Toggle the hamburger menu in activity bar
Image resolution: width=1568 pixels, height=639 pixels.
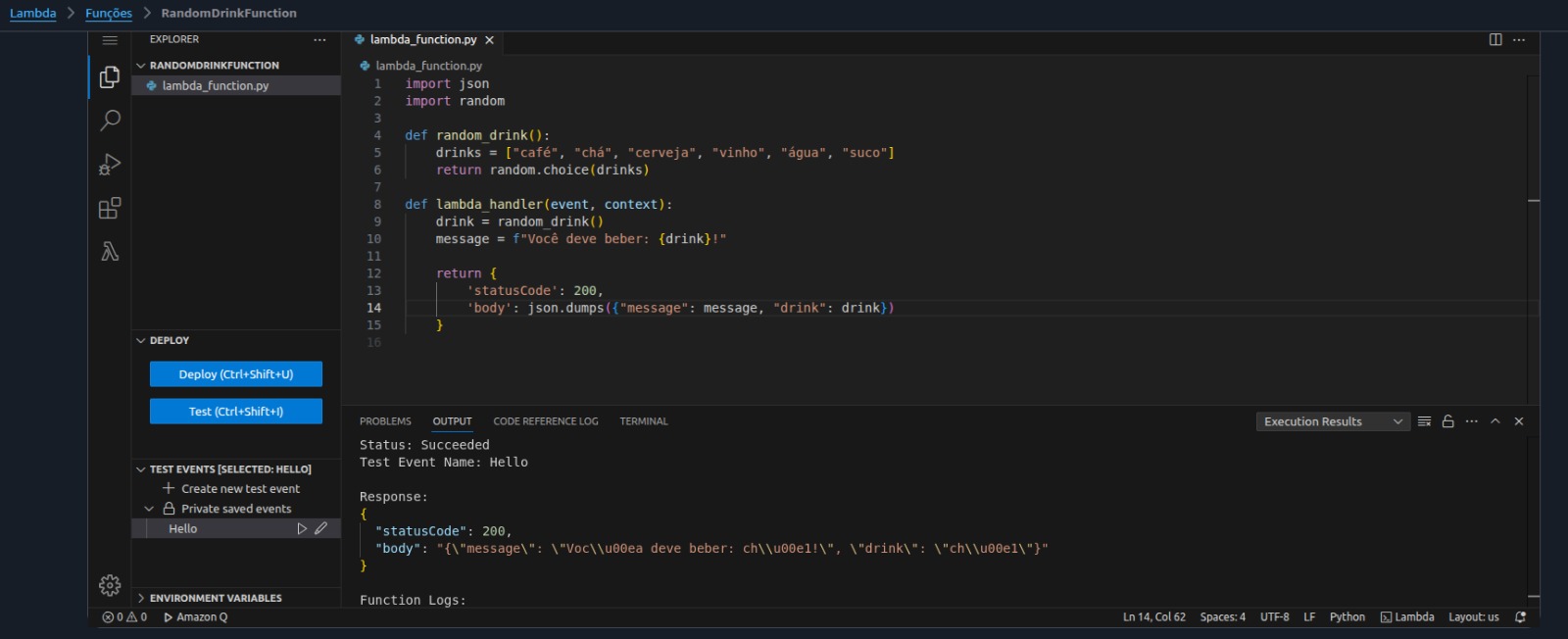click(110, 40)
